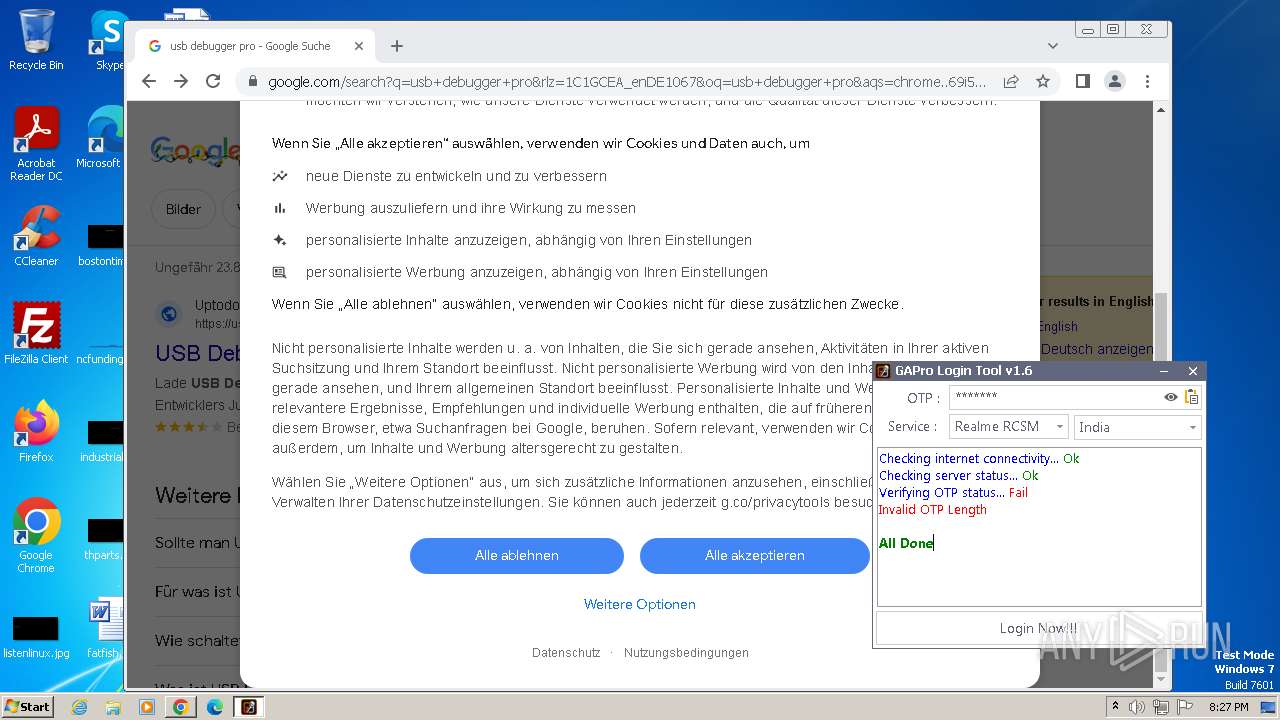
Task: Toggle OTP visibility eye icon
Action: pos(1171,397)
